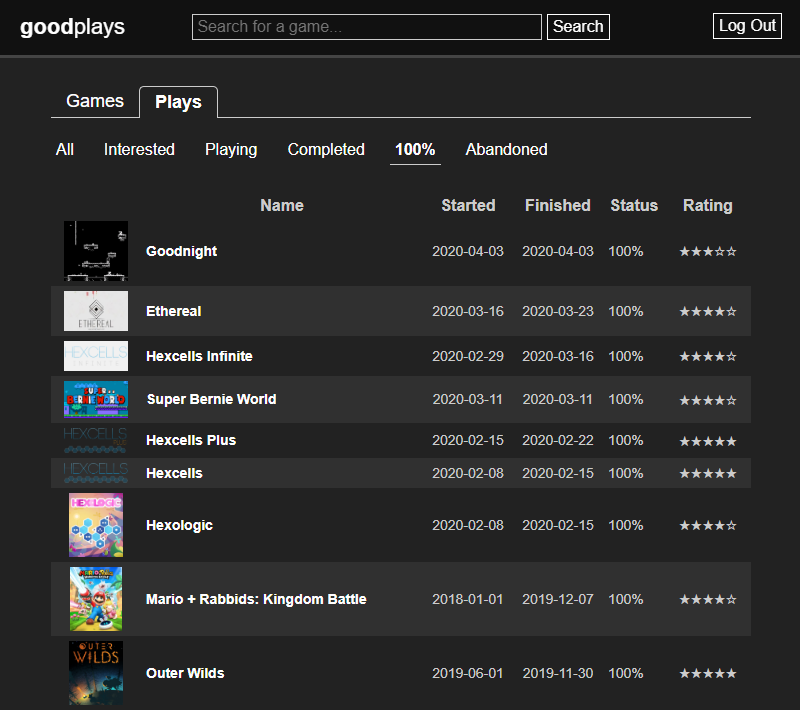Click the star rating for Super Bernie World
The image size is (800, 710).
(708, 400)
